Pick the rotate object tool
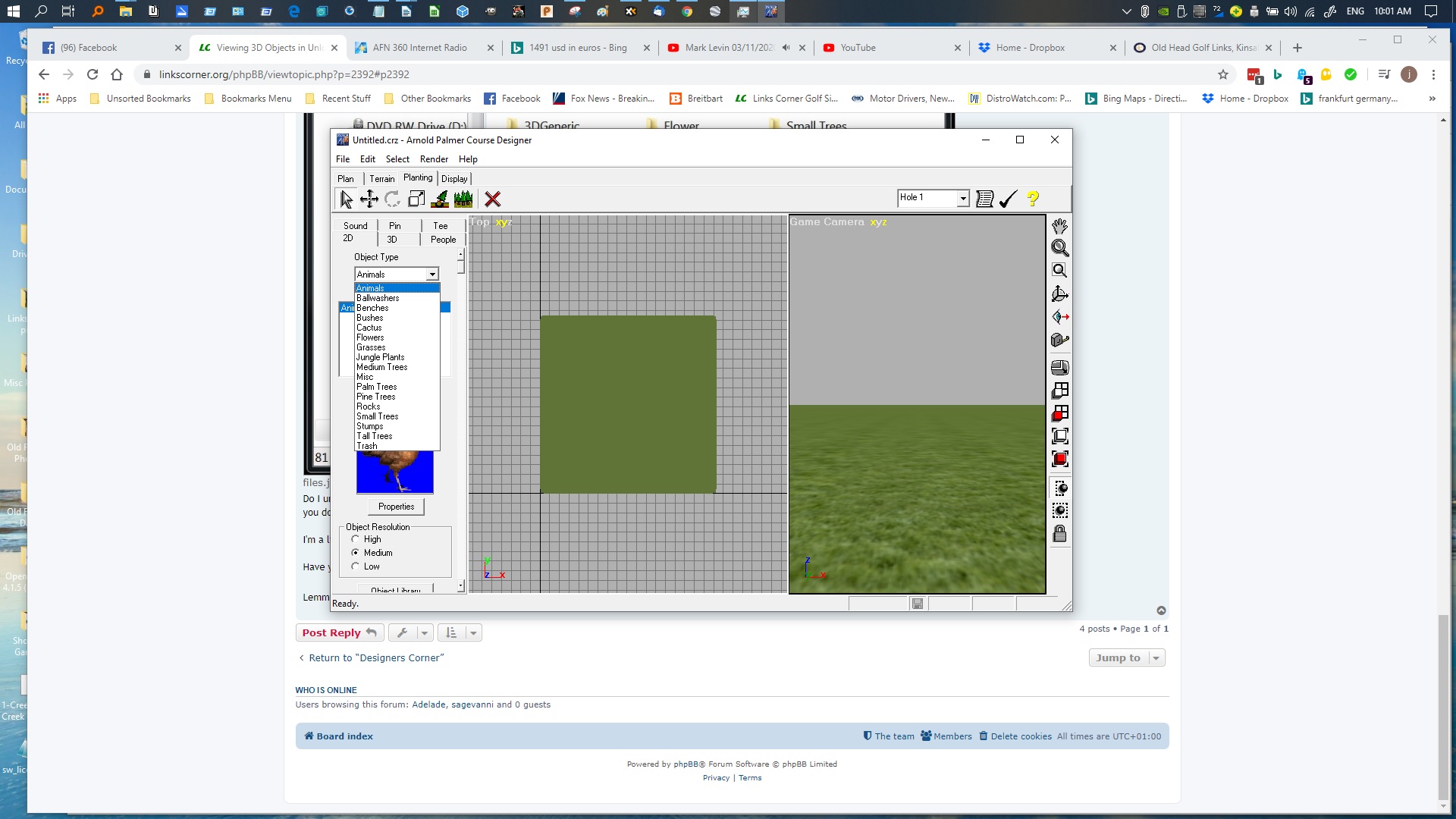Screen dimensions: 1456x819 (x=392, y=199)
